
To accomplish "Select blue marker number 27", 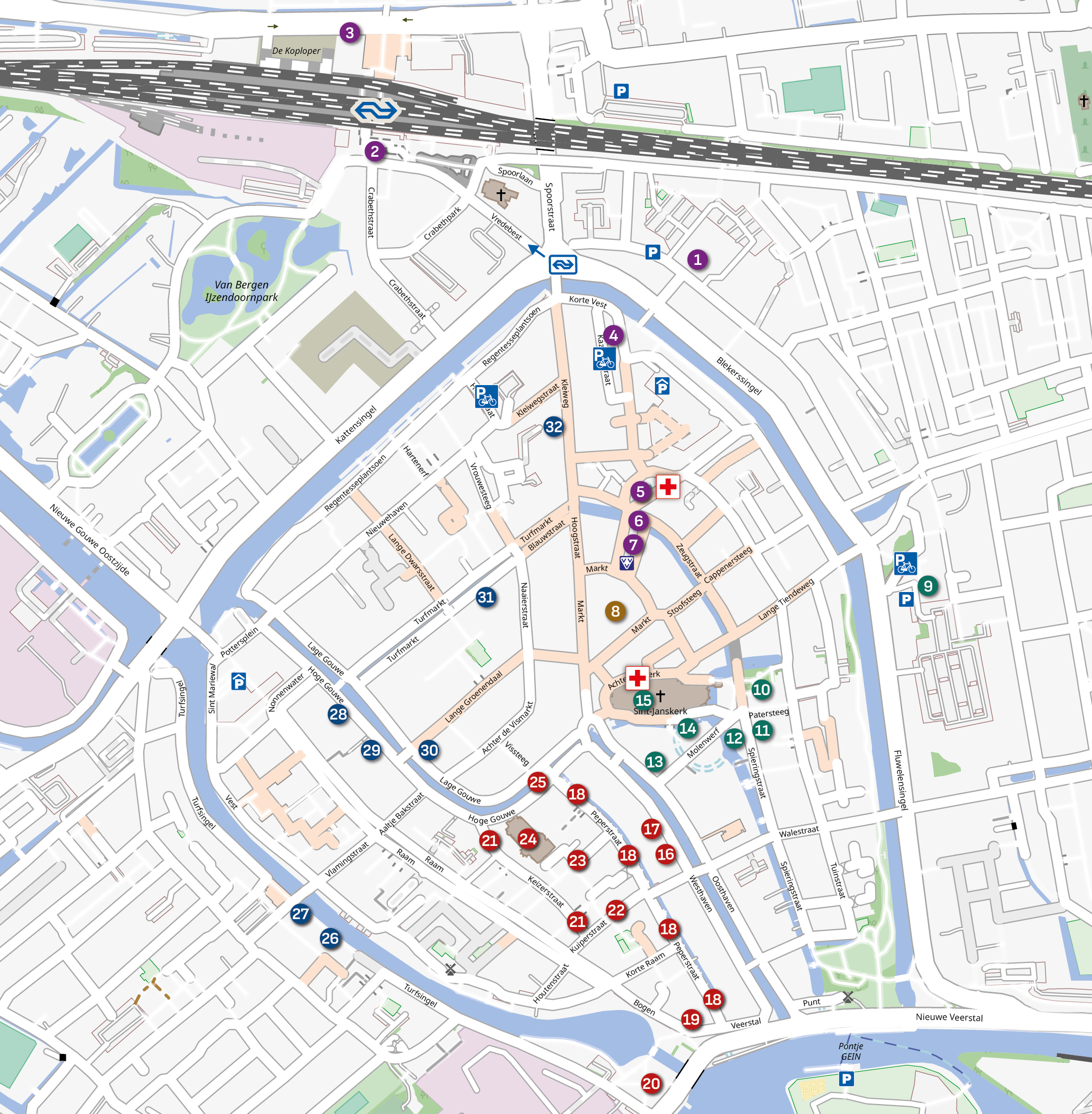I will click(301, 914).
